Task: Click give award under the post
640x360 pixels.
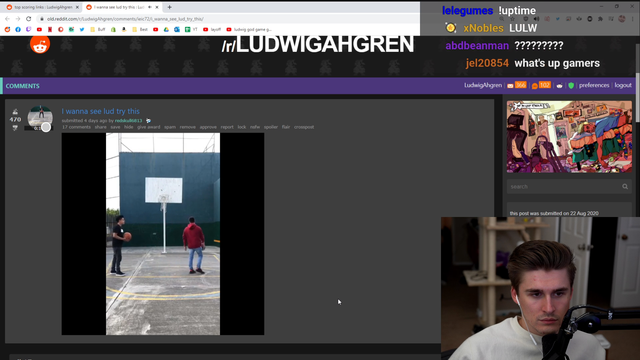Action: tap(149, 127)
